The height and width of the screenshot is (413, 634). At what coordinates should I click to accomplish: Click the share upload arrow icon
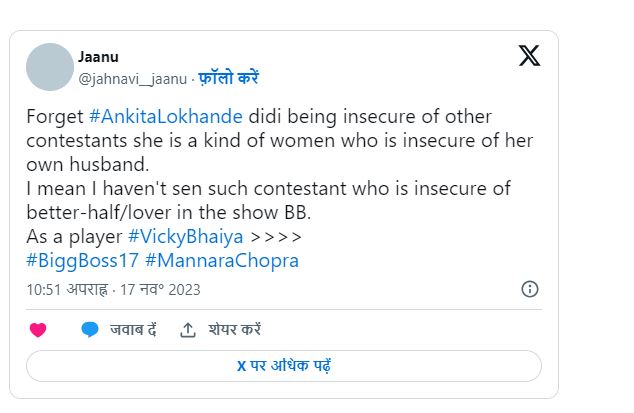[x=188, y=330]
